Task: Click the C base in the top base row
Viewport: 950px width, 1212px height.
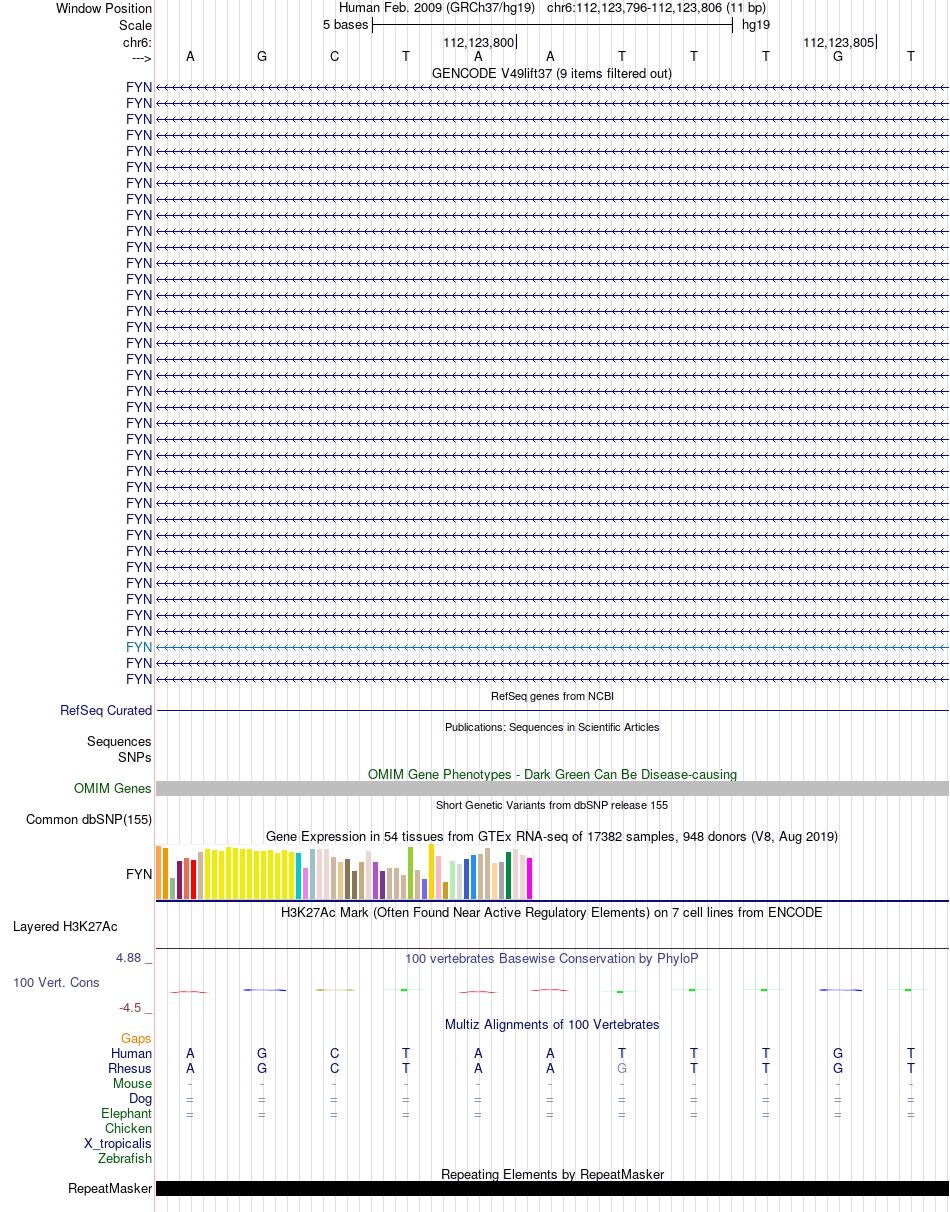Action: pyautogui.click(x=335, y=56)
